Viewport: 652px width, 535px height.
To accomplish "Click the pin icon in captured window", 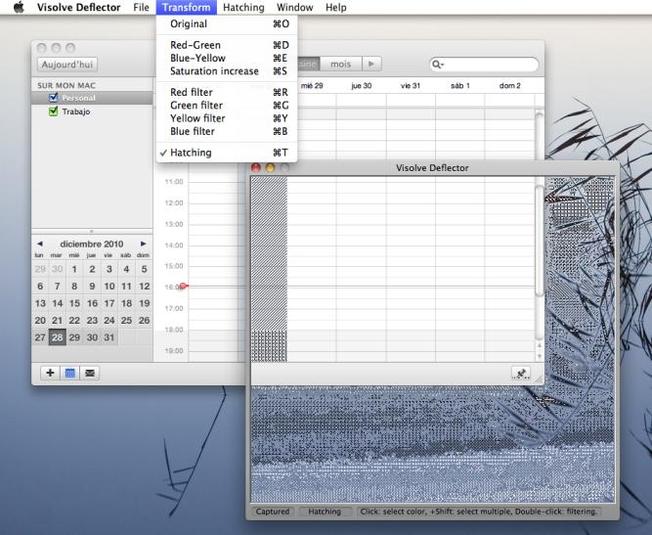I will click(521, 373).
